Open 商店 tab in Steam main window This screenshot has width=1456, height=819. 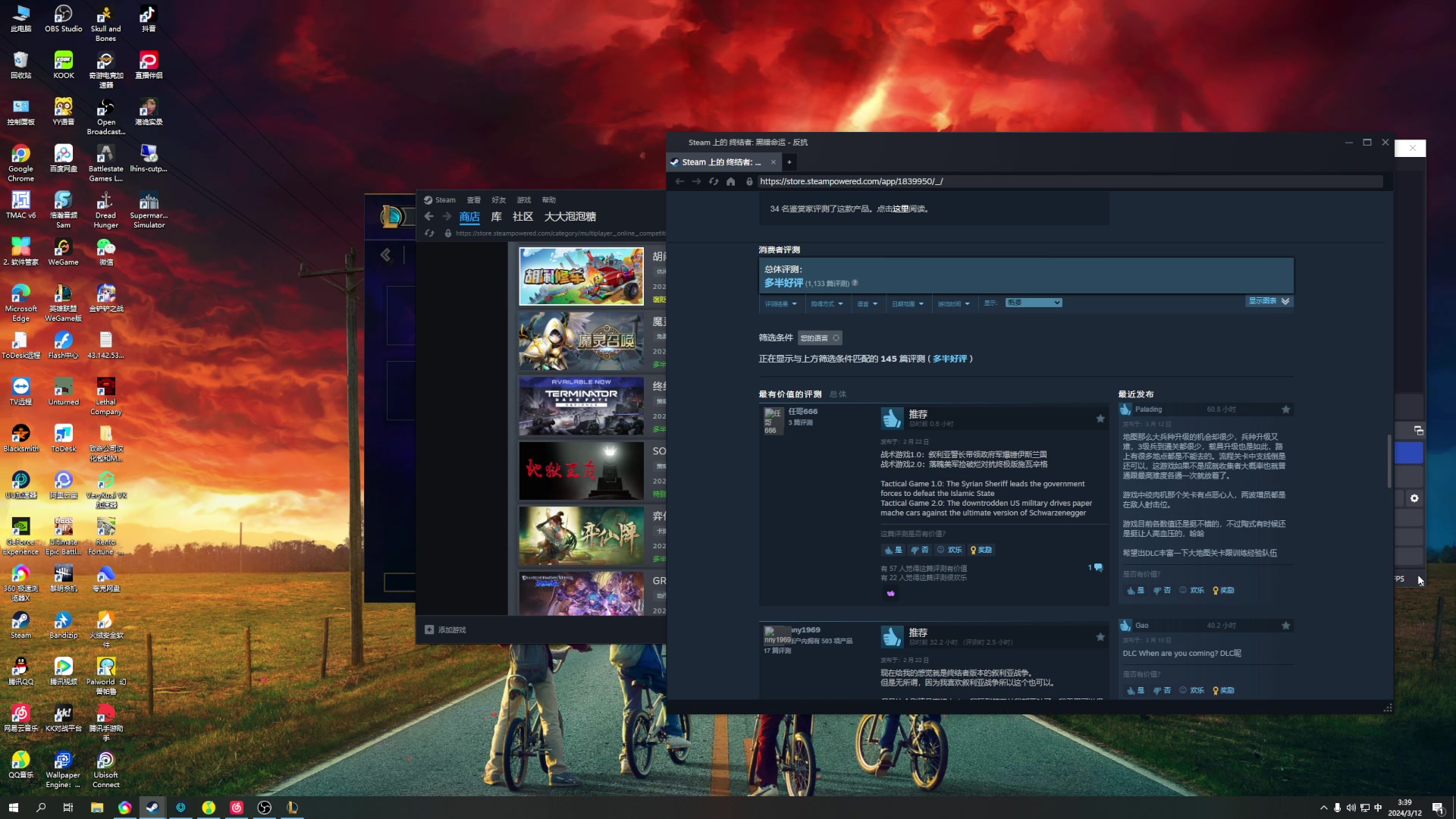(x=469, y=217)
